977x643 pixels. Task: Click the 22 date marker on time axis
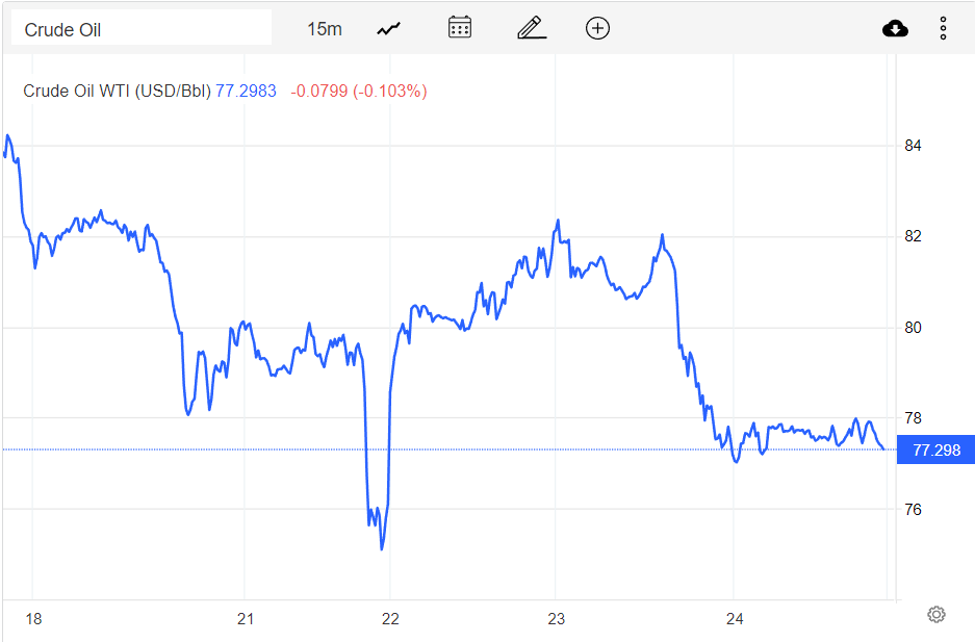[x=391, y=618]
